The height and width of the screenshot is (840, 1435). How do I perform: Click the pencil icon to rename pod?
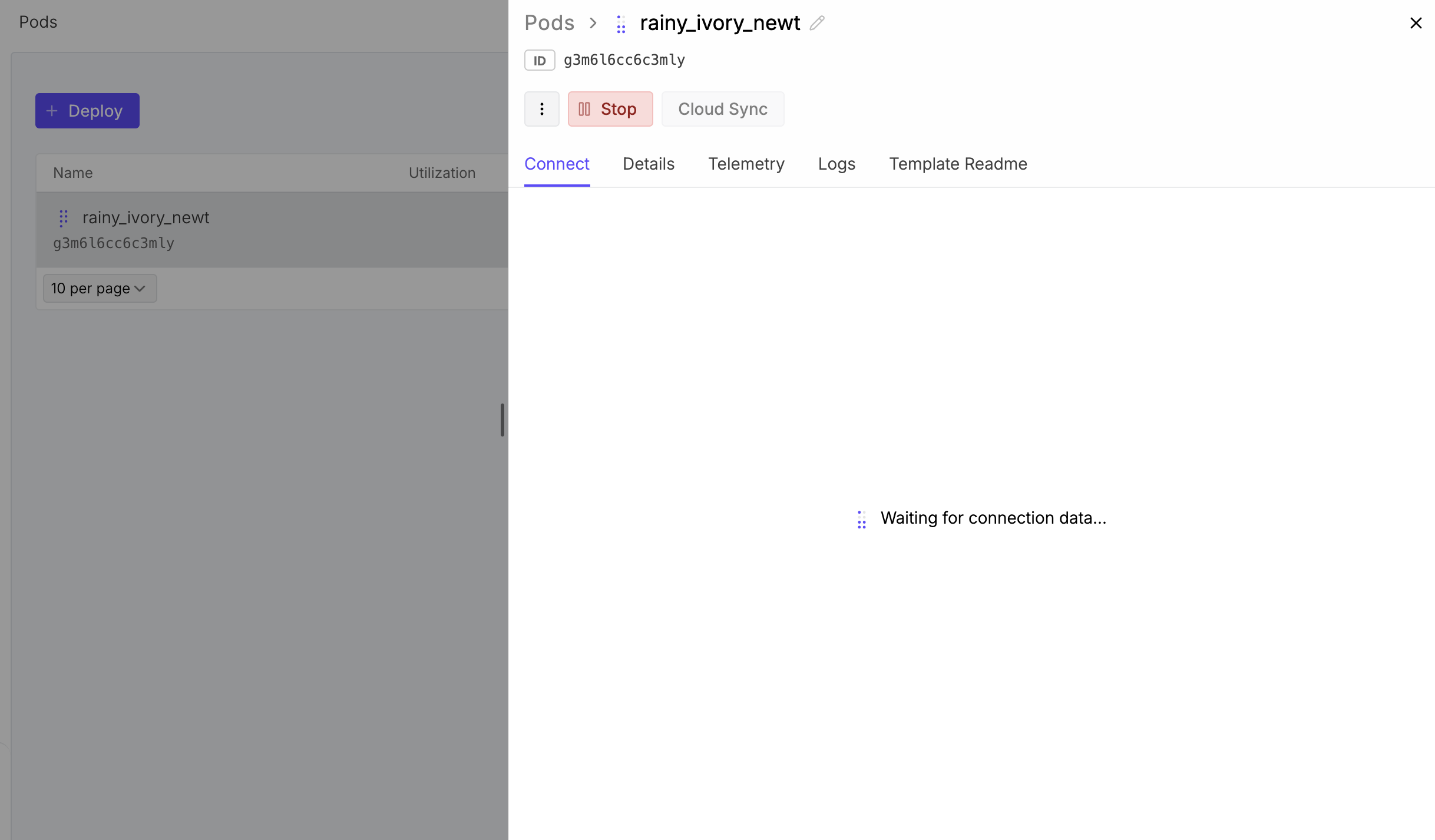816,23
